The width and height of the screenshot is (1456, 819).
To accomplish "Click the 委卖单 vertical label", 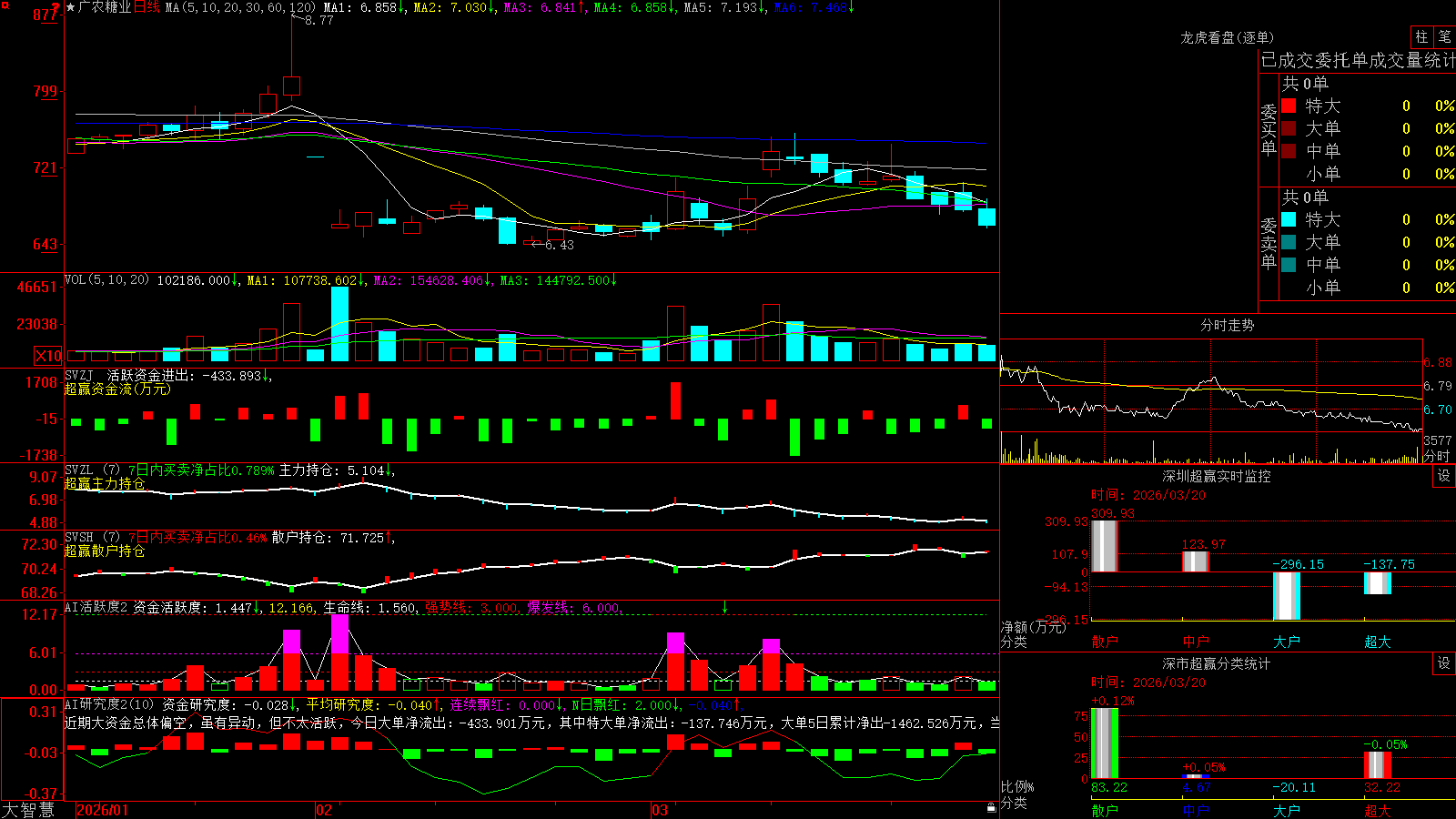I will (x=1269, y=243).
